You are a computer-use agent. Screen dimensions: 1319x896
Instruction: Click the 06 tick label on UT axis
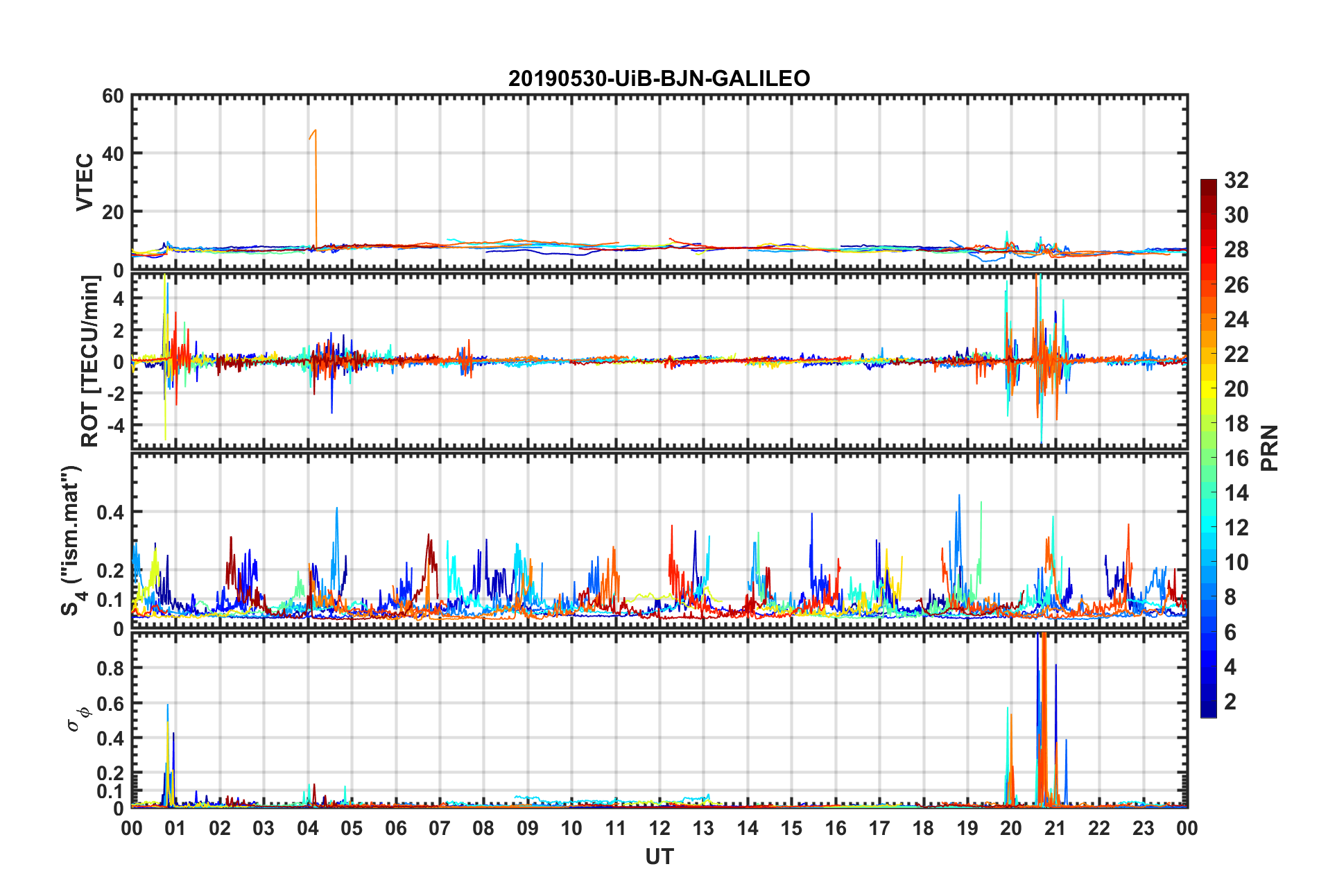pyautogui.click(x=395, y=829)
